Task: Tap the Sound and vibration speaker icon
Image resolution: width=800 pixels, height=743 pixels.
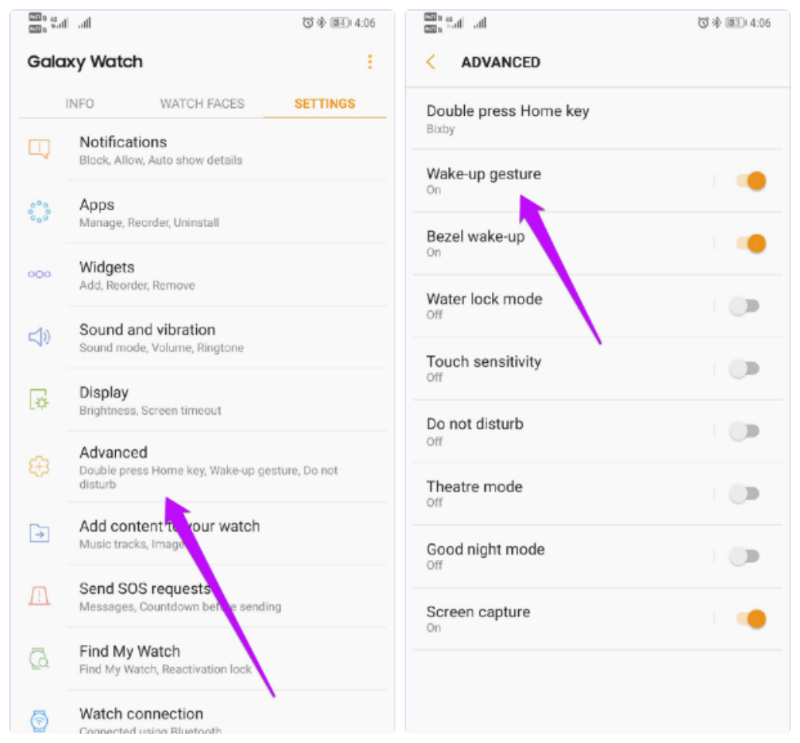Action: (39, 337)
